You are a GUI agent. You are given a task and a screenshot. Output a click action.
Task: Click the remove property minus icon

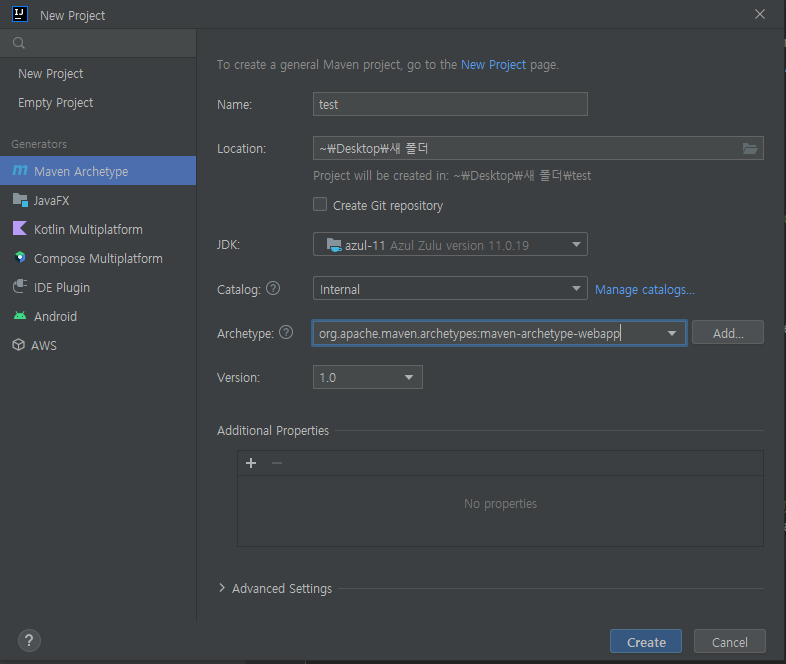[277, 463]
